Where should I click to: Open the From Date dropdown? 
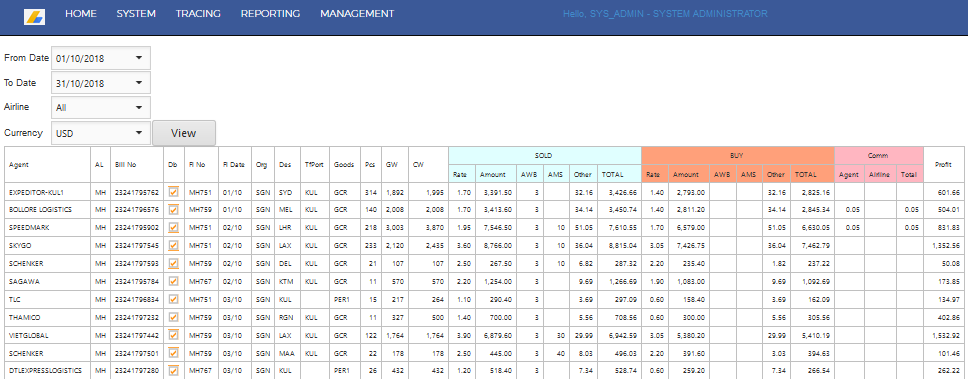click(x=101, y=59)
